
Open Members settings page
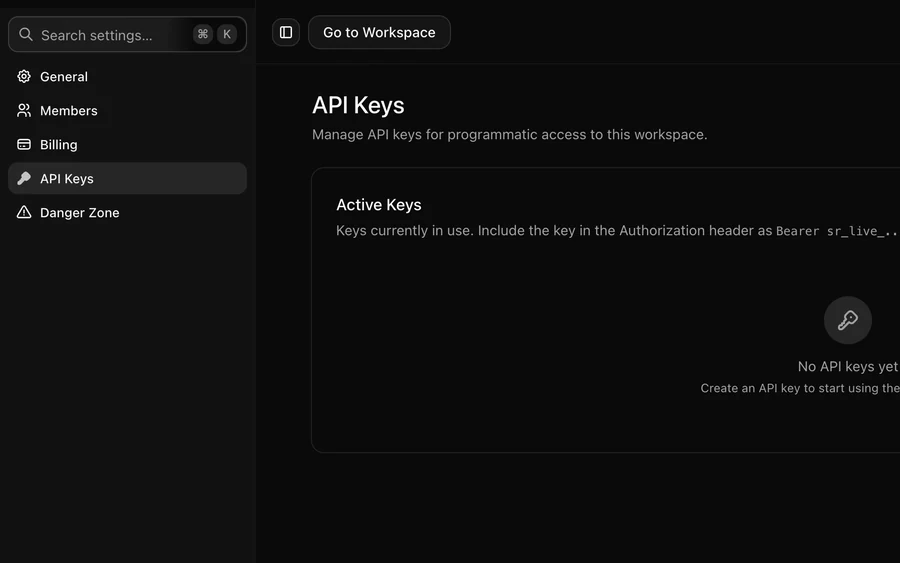click(127, 110)
